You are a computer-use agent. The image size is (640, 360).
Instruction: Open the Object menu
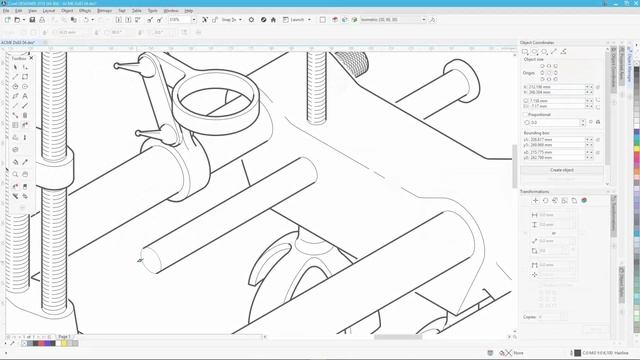click(67, 11)
